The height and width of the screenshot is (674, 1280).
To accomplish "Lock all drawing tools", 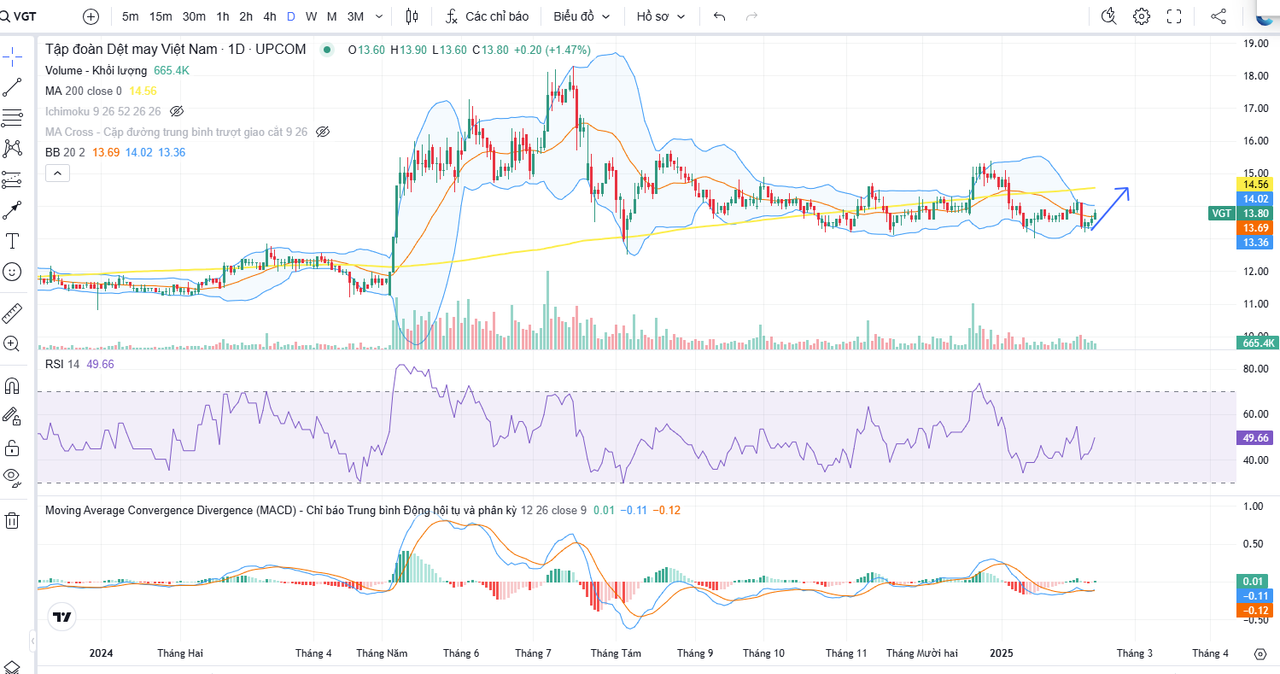I will click(12, 446).
